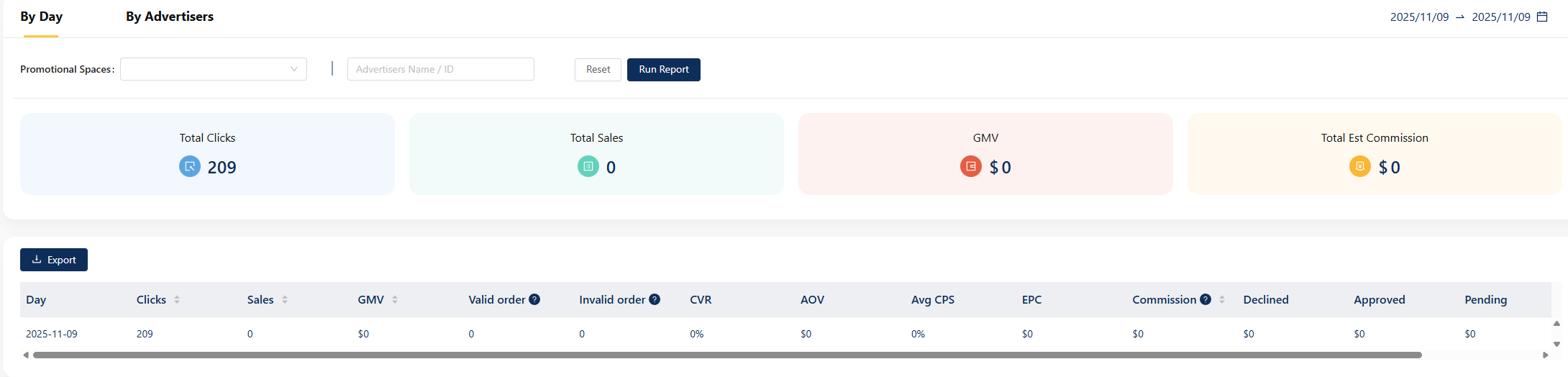This screenshot has width=1568, height=377.
Task: Click the red GMV icon
Action: [x=970, y=167]
